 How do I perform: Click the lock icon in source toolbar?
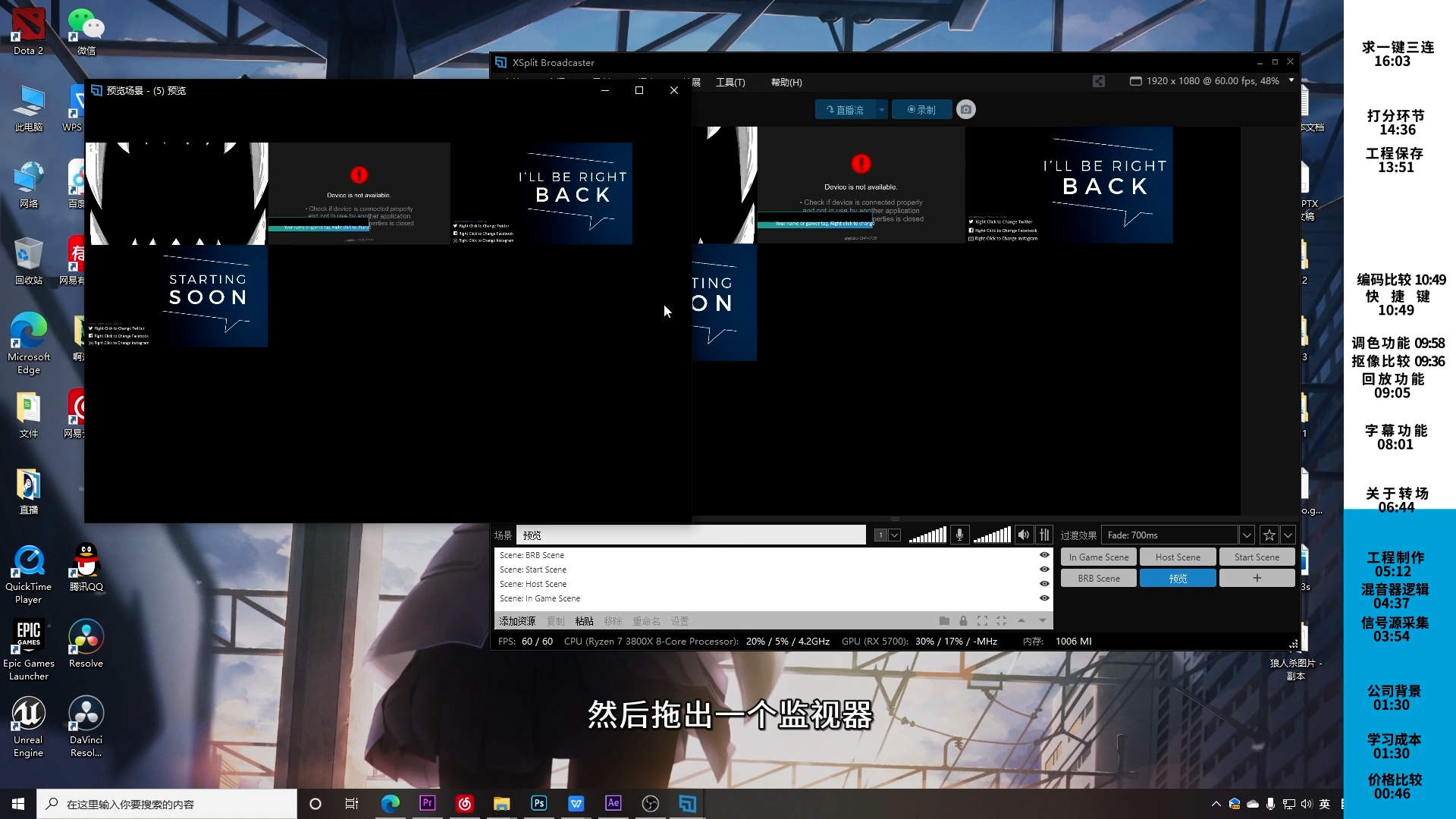(x=963, y=620)
